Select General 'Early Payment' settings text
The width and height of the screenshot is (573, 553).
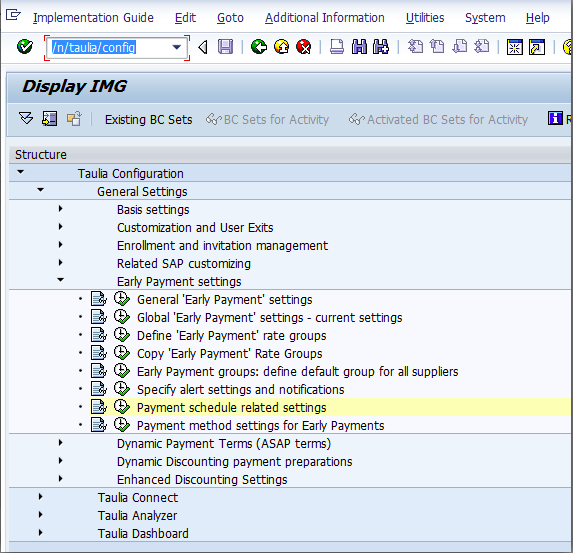click(224, 300)
